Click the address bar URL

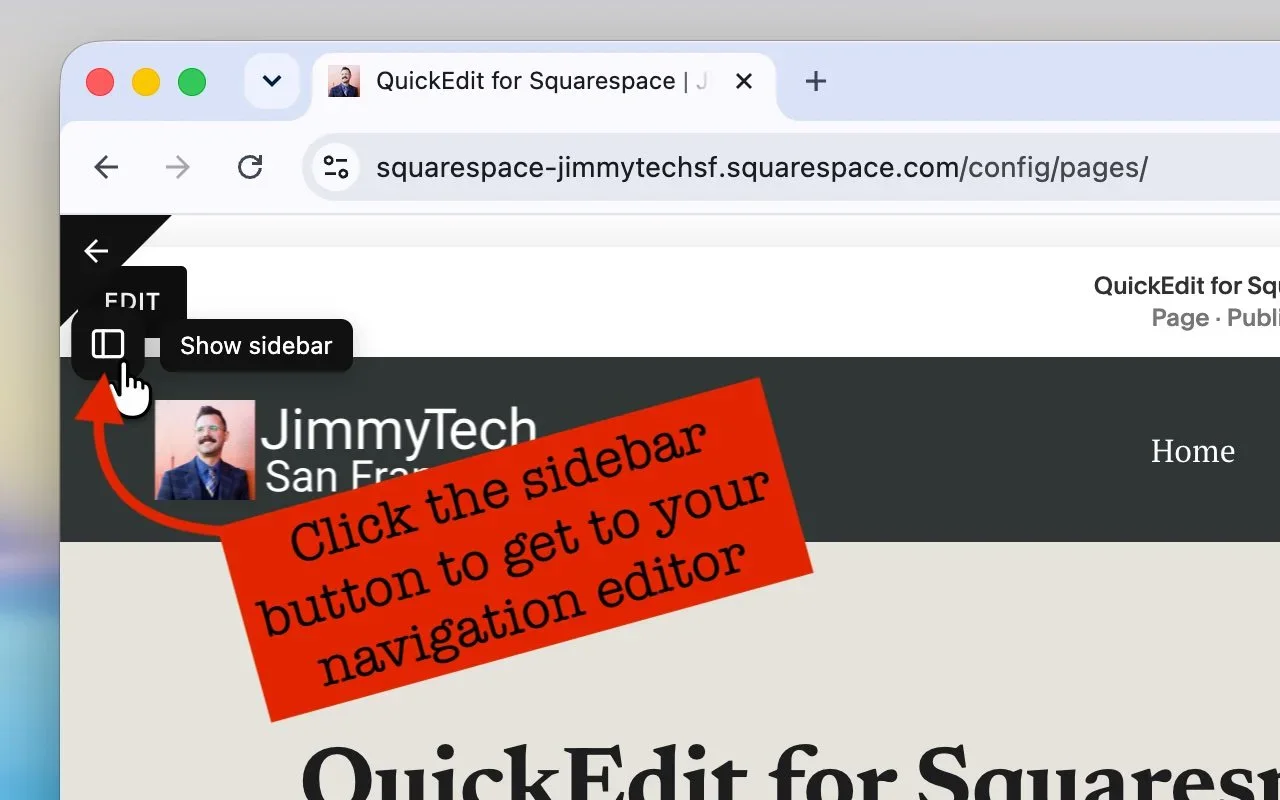coord(762,168)
